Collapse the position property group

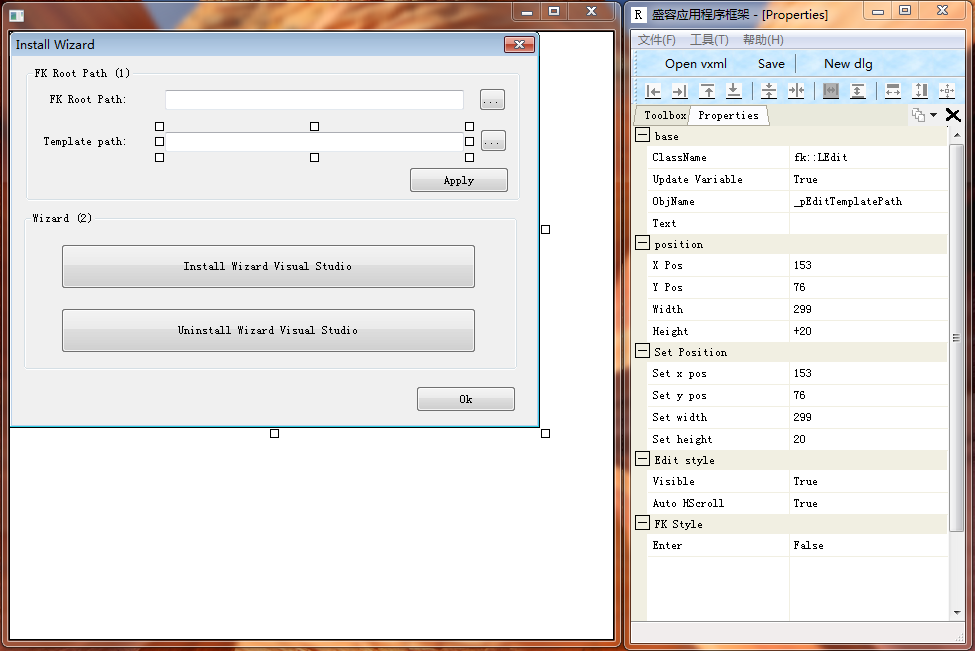[x=642, y=243]
